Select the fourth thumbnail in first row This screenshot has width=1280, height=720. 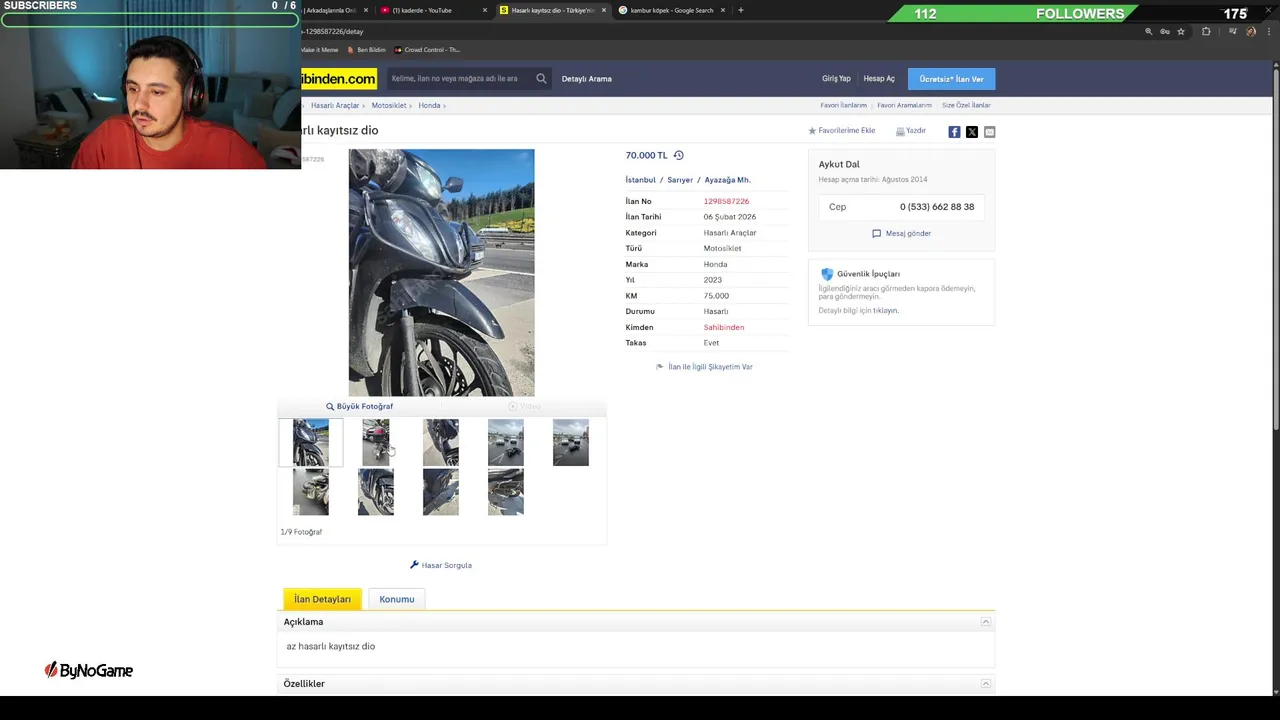point(506,443)
